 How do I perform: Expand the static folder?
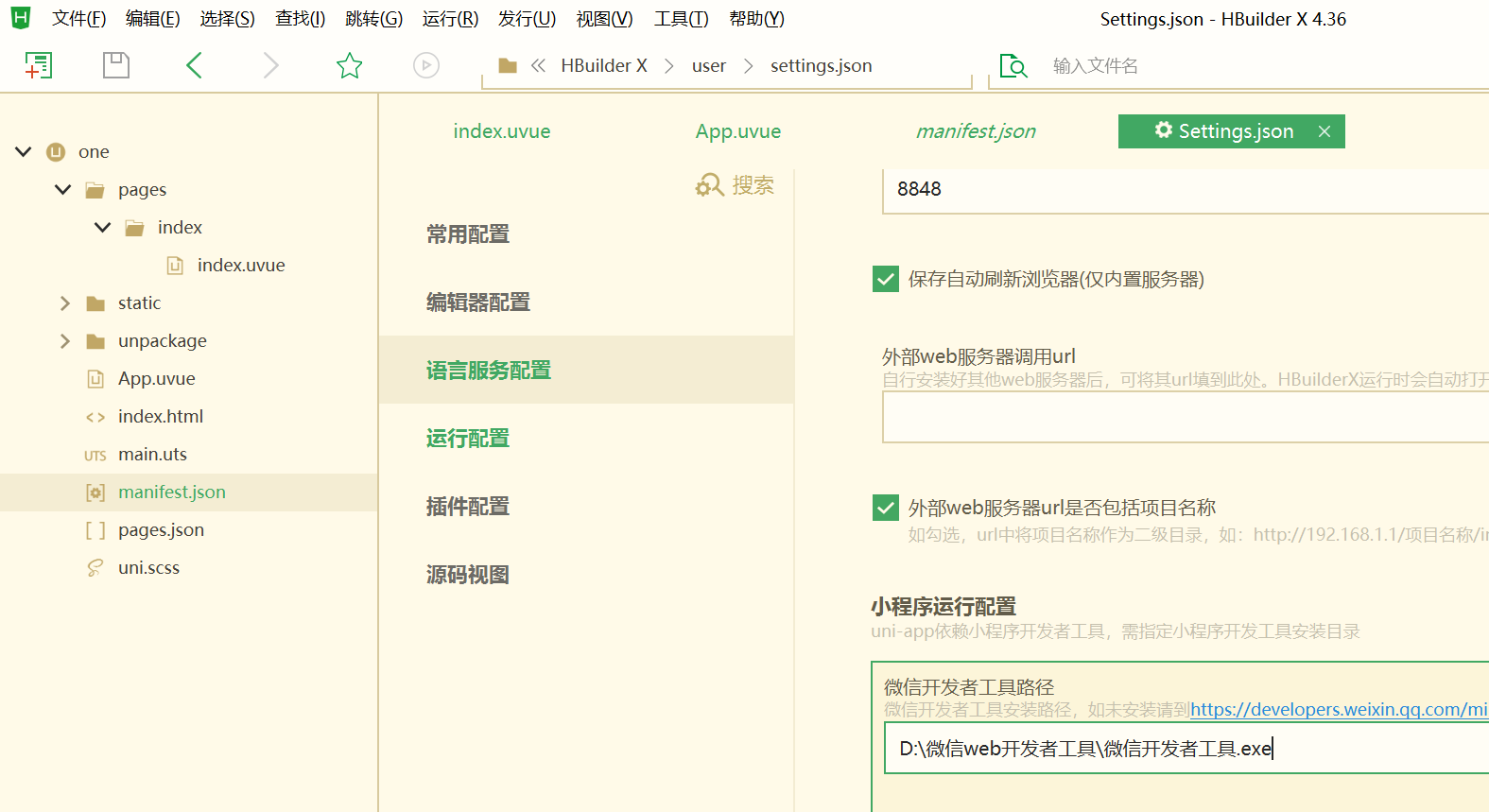(x=64, y=303)
